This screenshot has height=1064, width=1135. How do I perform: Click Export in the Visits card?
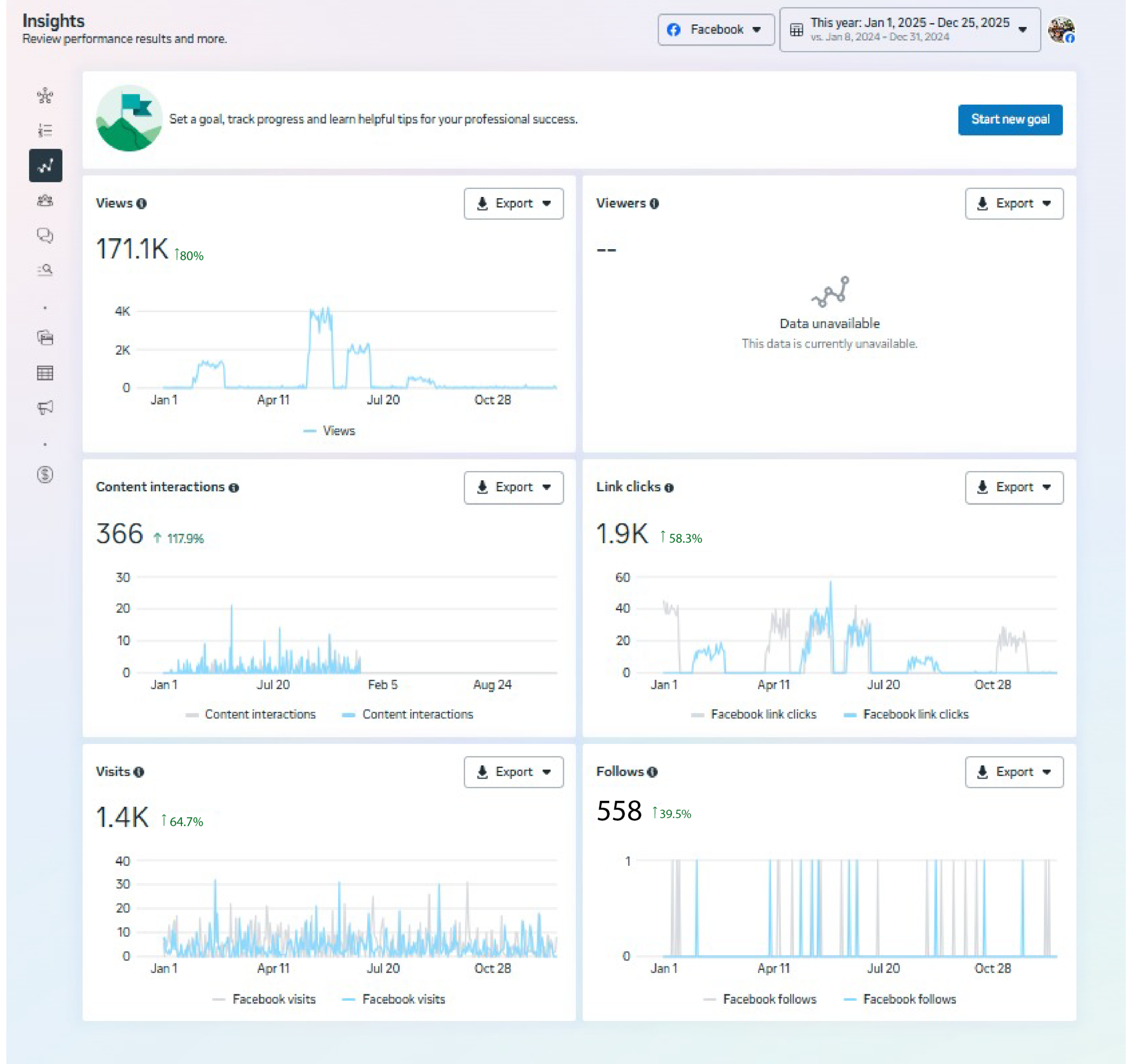[513, 772]
